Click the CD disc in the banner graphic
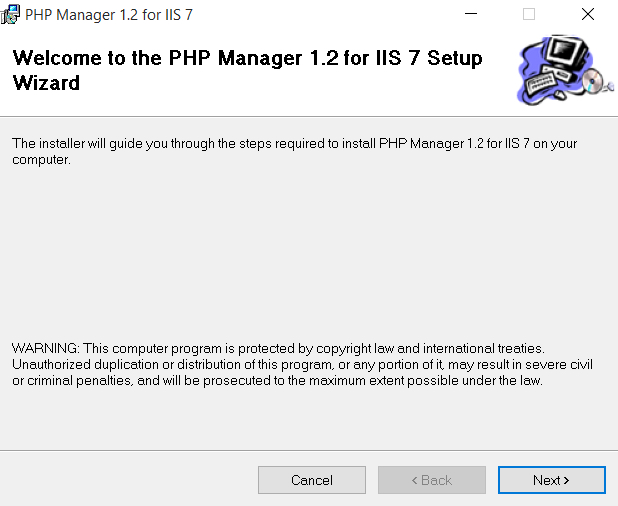This screenshot has height=506, width=618. (593, 81)
